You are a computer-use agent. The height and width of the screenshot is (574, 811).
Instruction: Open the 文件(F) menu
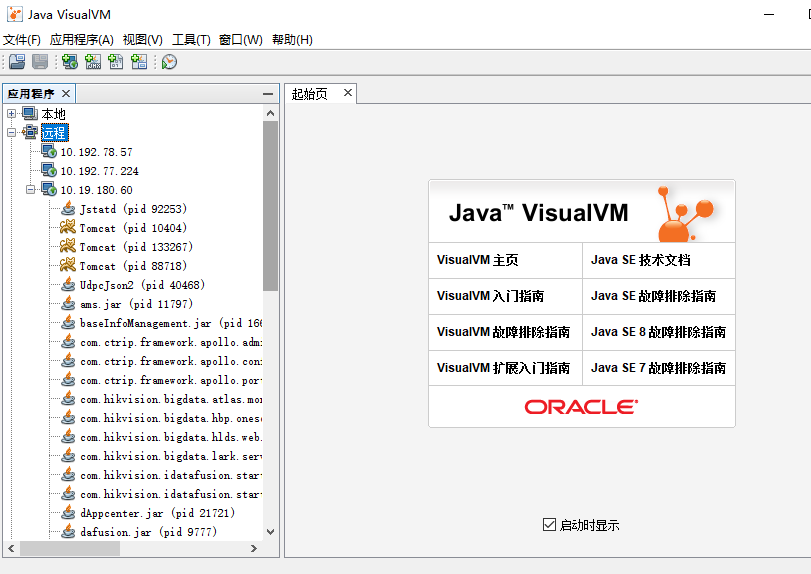coord(22,40)
